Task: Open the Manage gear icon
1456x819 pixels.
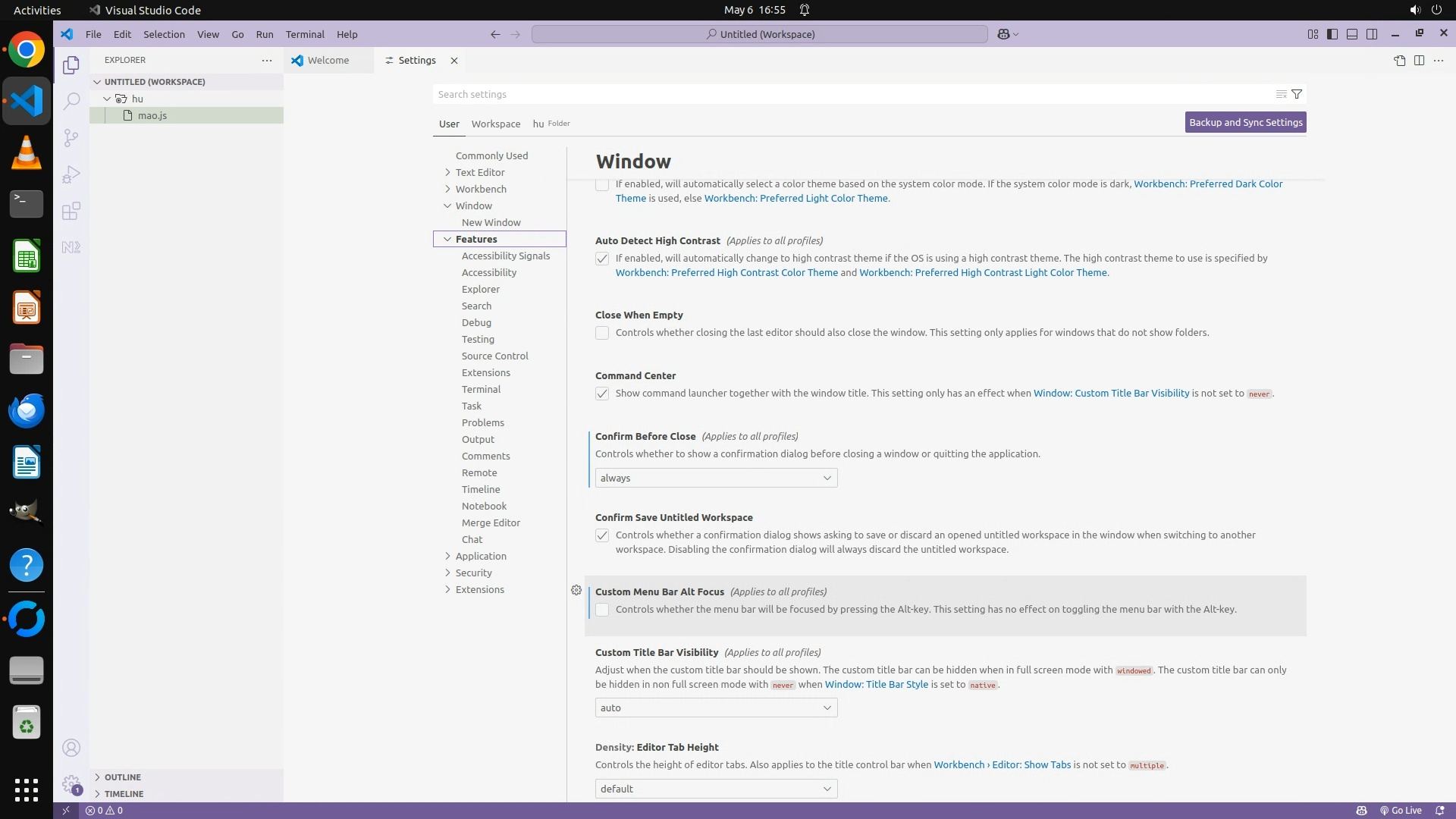Action: tap(71, 783)
